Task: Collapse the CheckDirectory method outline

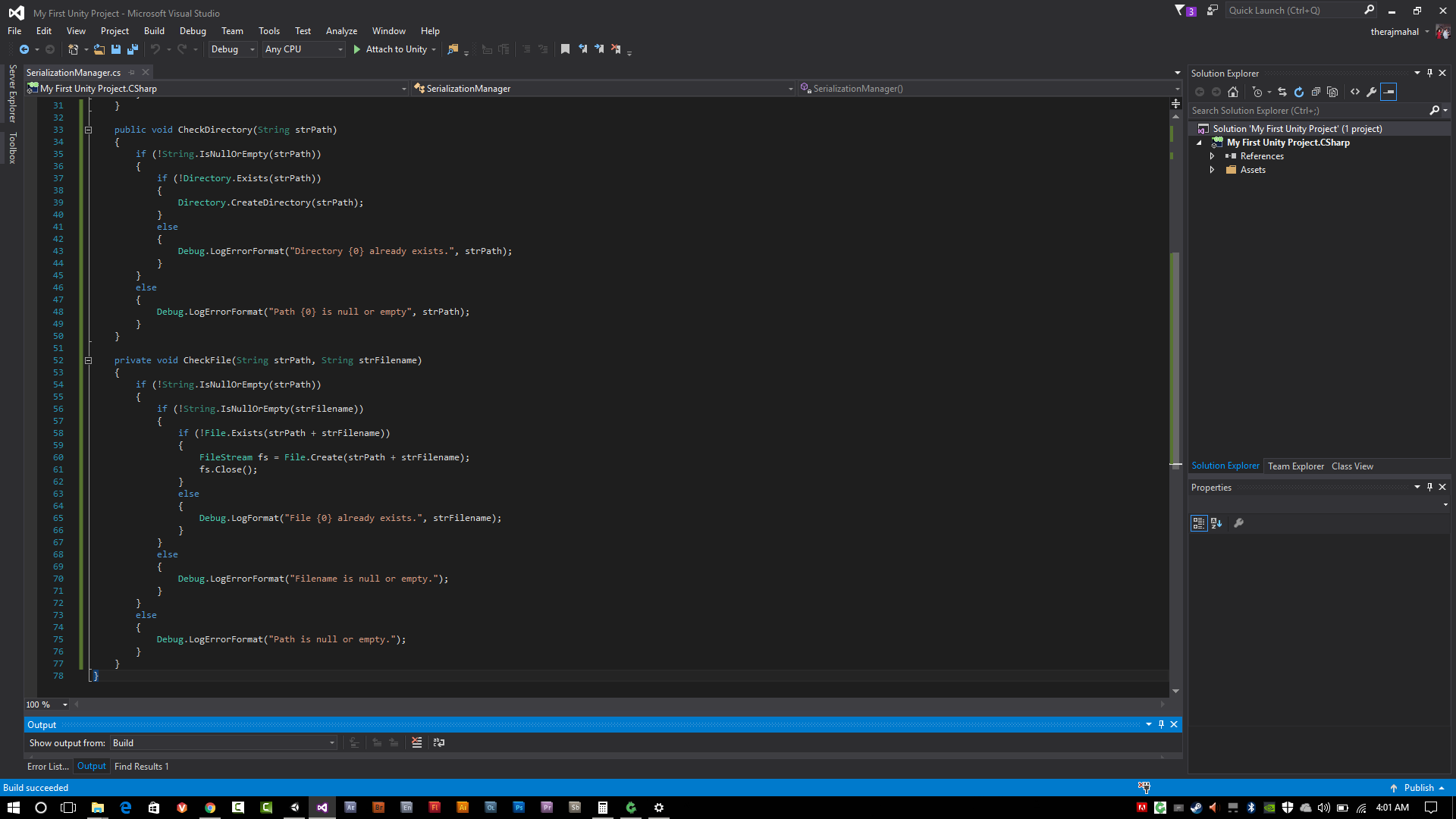Action: (89, 130)
